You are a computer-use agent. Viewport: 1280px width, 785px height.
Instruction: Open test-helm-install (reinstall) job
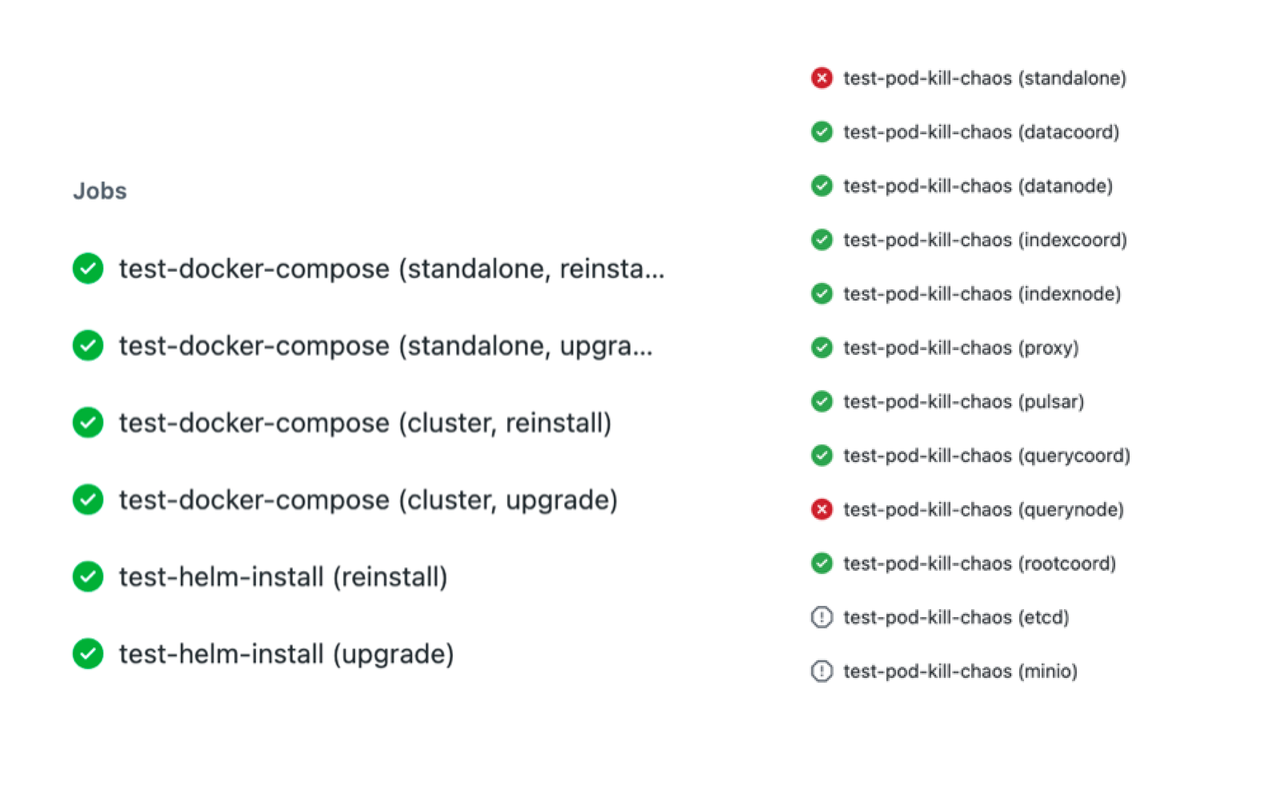pyautogui.click(x=283, y=577)
